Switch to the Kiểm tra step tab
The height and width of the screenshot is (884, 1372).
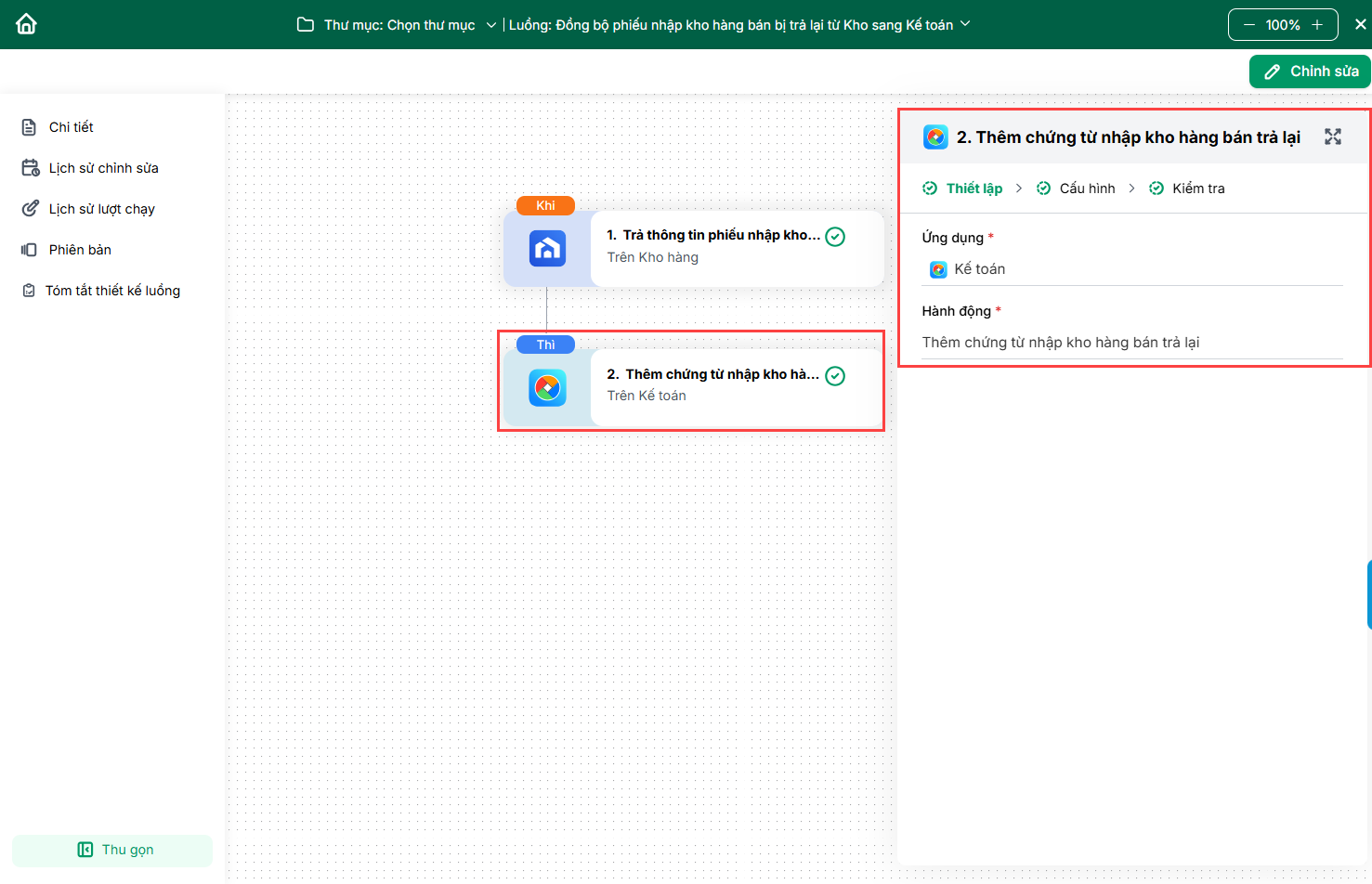coord(1197,188)
